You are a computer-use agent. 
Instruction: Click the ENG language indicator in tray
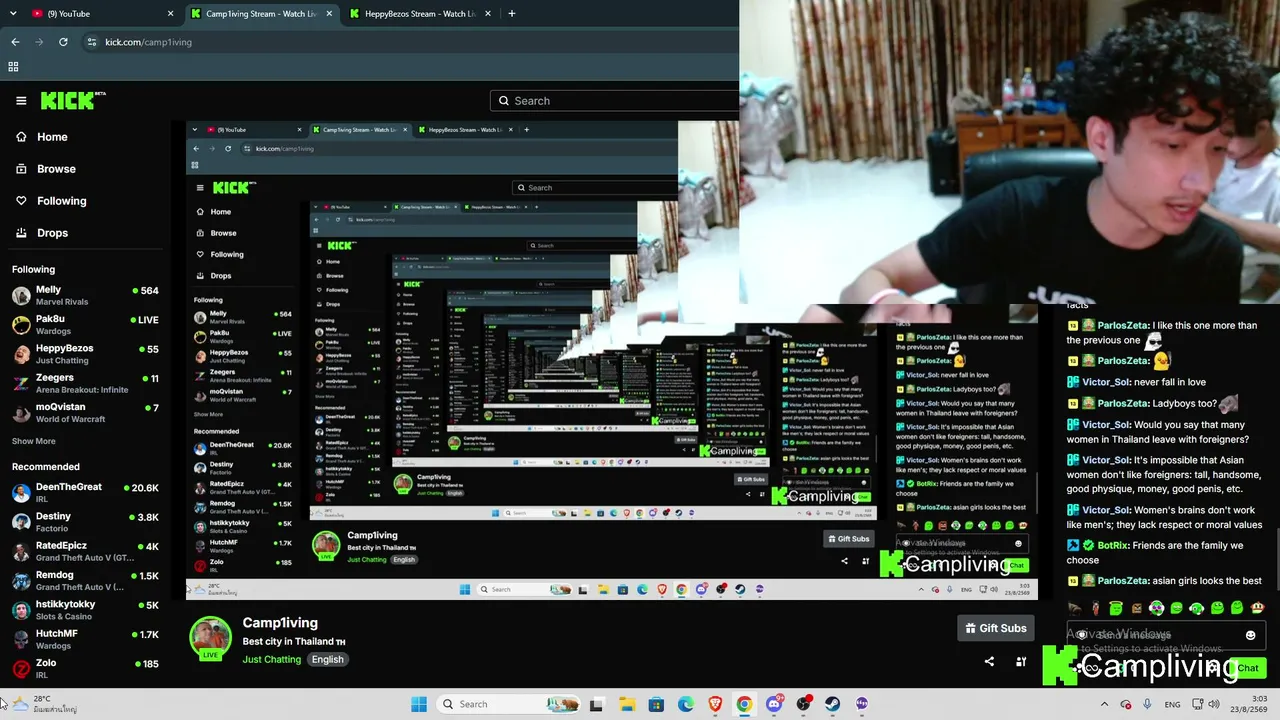[1172, 705]
